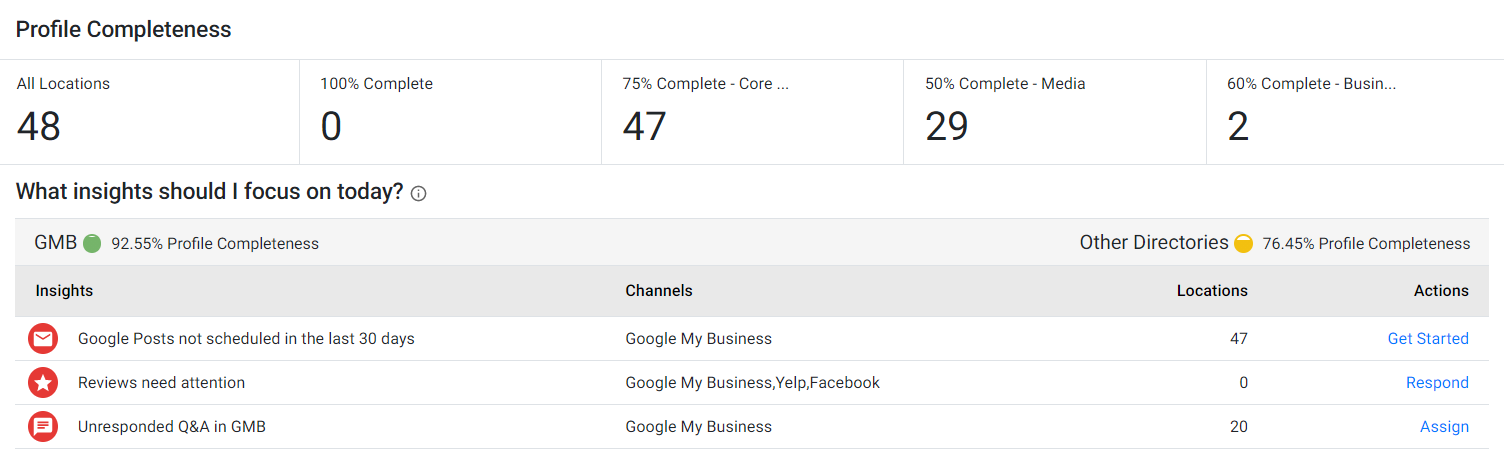Click Assign for unresponded Q&A

click(1444, 427)
